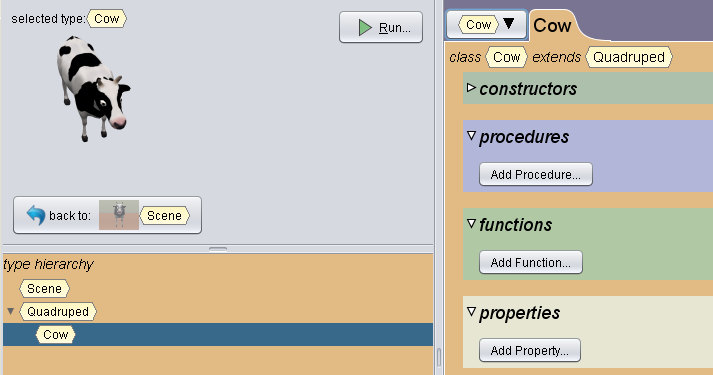Viewport: 713px width, 375px height.
Task: Collapse the procedures section
Action: [x=472, y=135]
